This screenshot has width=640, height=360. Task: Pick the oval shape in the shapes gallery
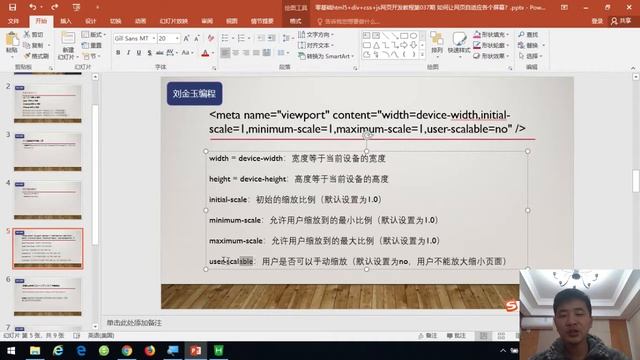[413, 36]
